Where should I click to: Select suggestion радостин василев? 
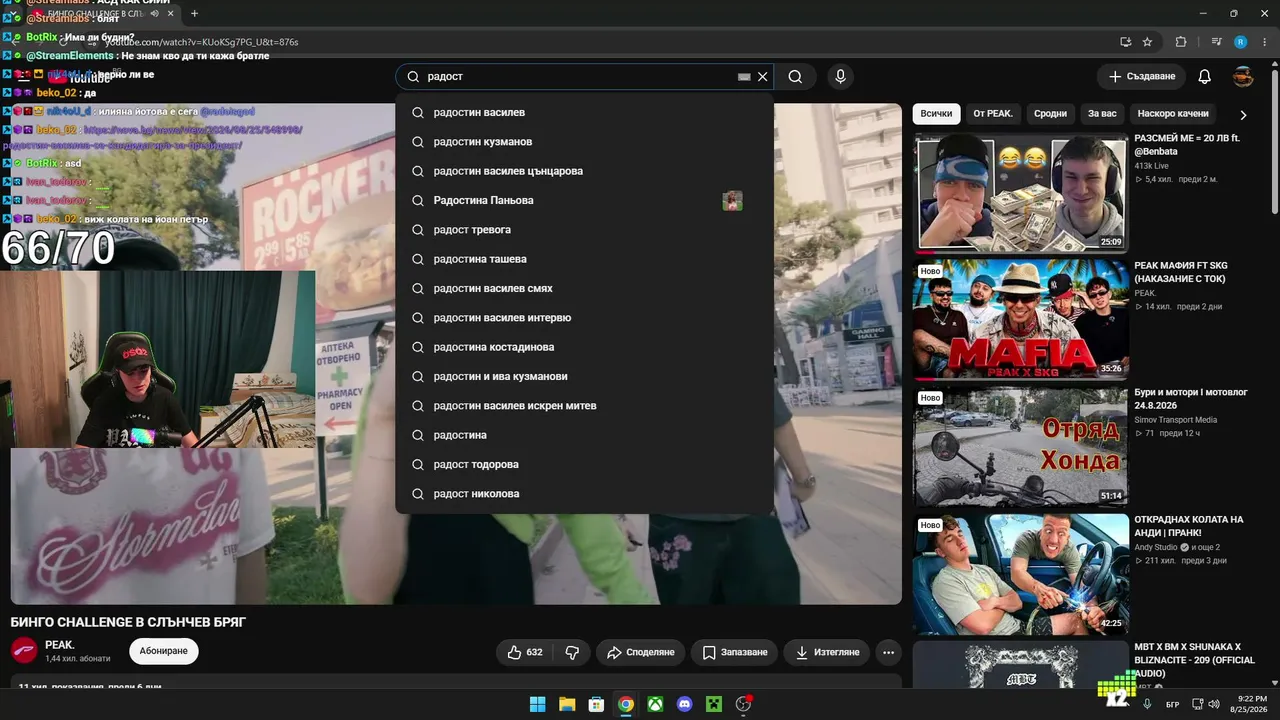(585, 113)
